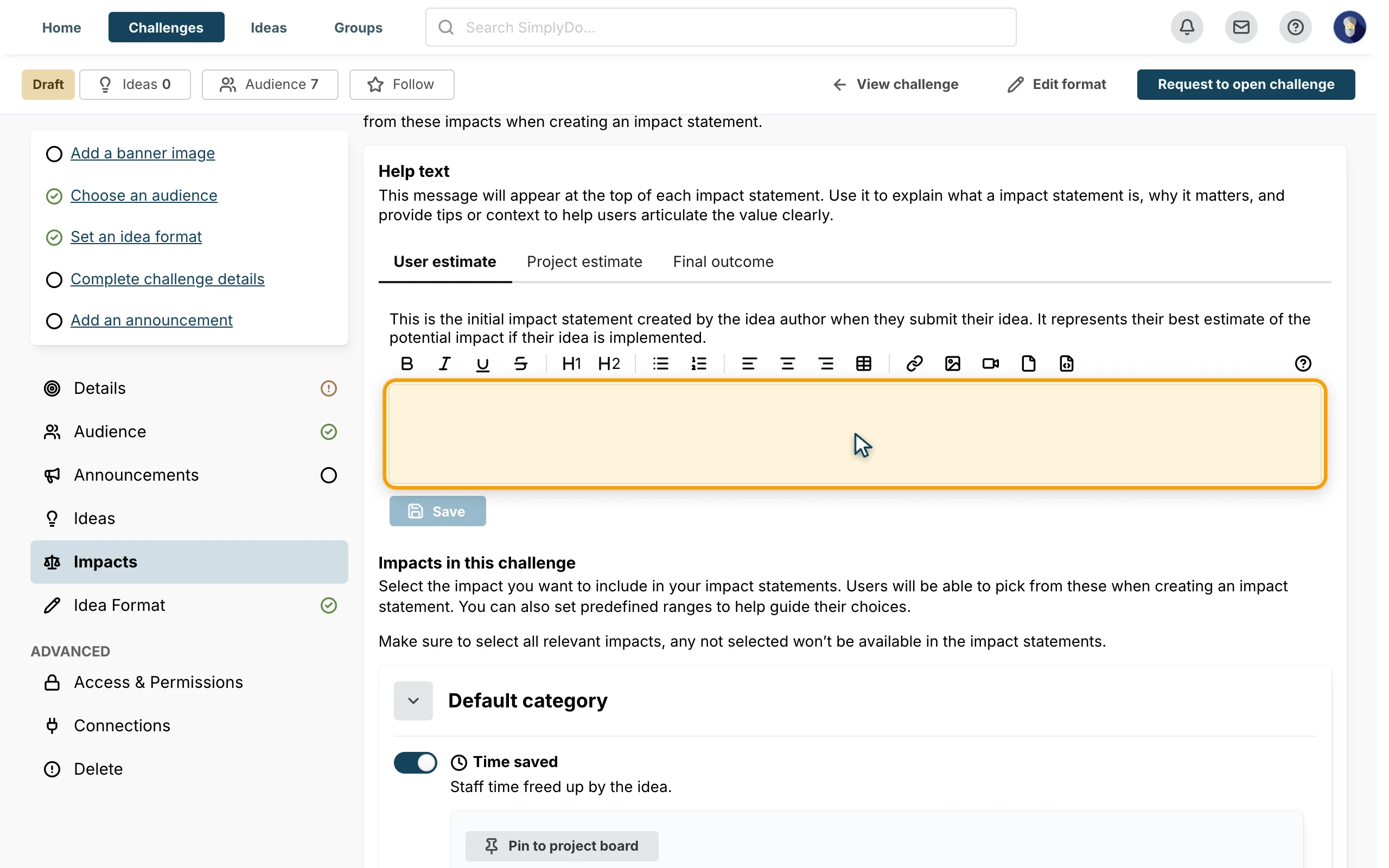Open the Add a banner image link

tap(142, 154)
